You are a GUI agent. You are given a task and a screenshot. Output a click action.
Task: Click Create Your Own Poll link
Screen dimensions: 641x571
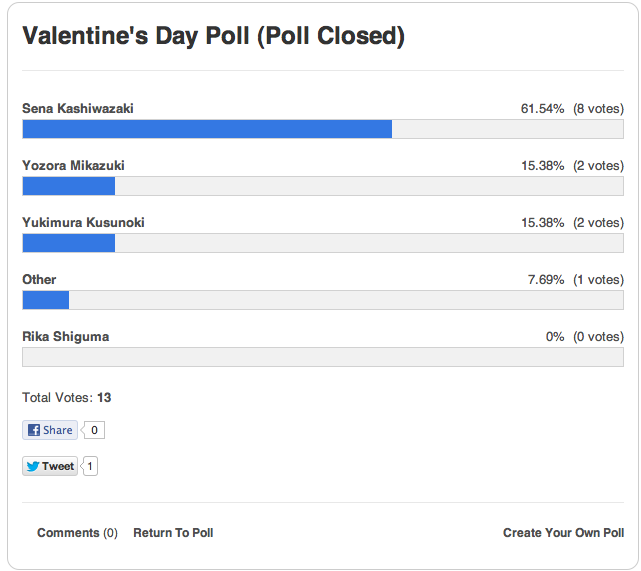[563, 533]
